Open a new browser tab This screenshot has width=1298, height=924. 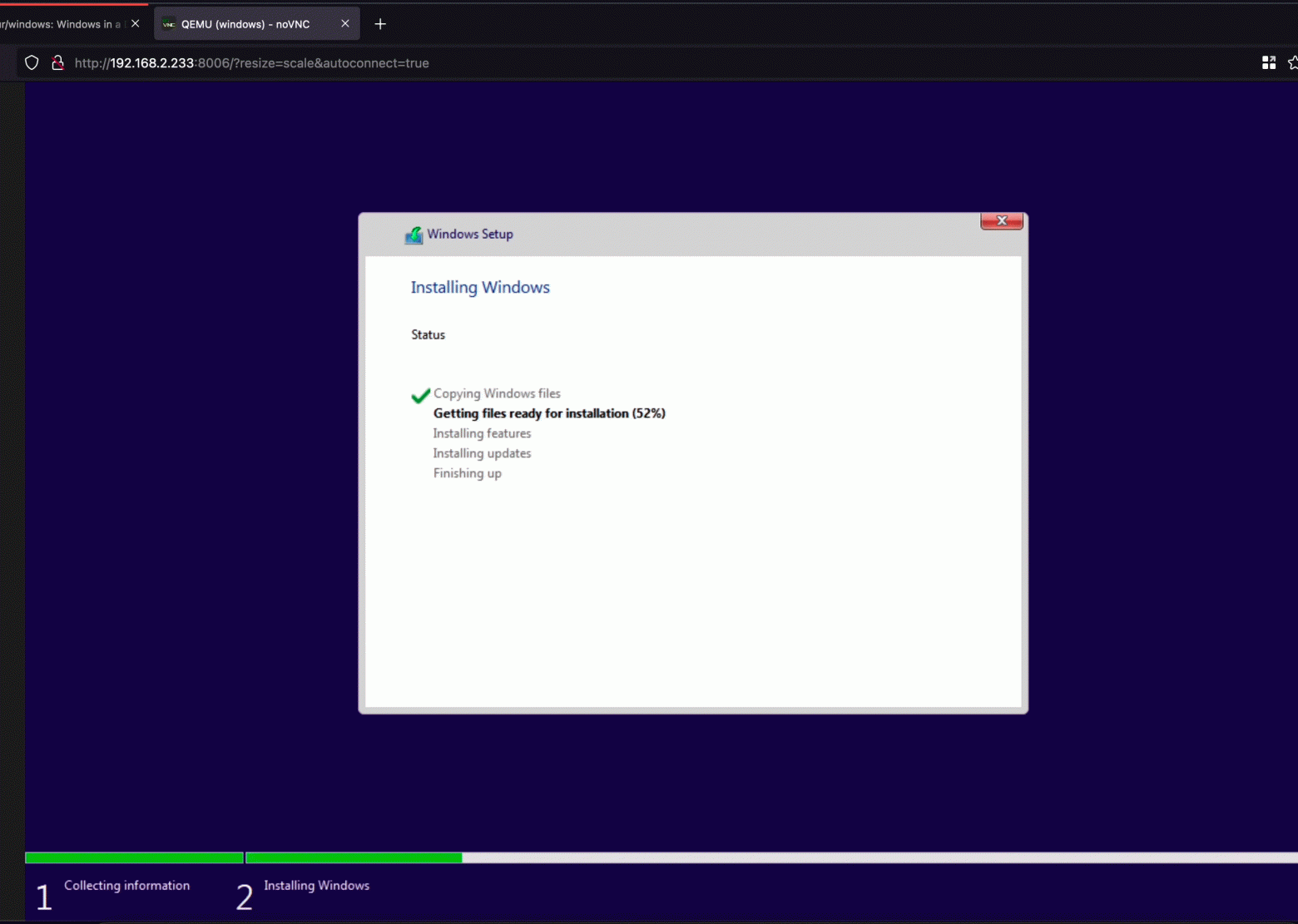point(380,24)
